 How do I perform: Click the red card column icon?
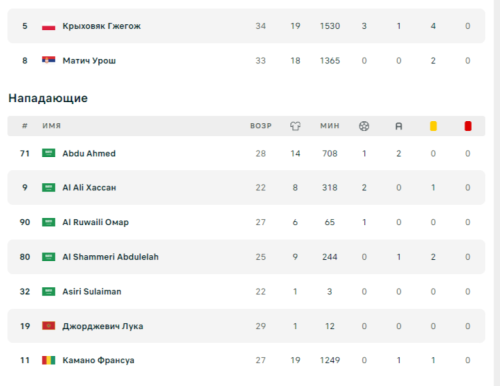coord(468,126)
